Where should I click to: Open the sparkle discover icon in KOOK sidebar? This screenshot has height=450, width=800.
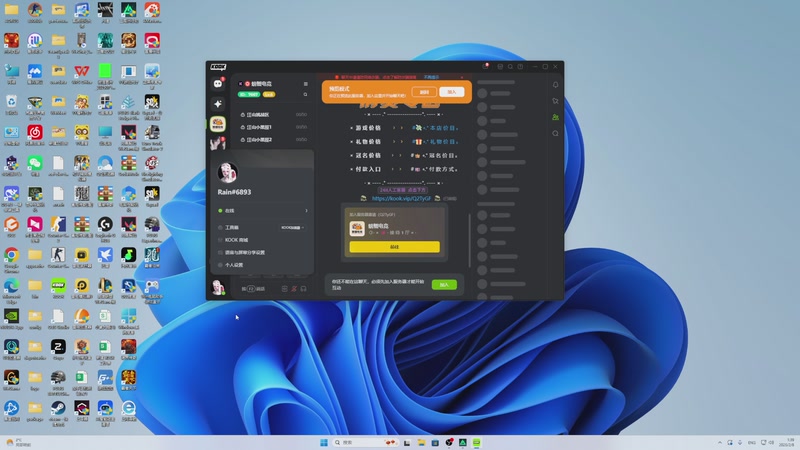218,104
